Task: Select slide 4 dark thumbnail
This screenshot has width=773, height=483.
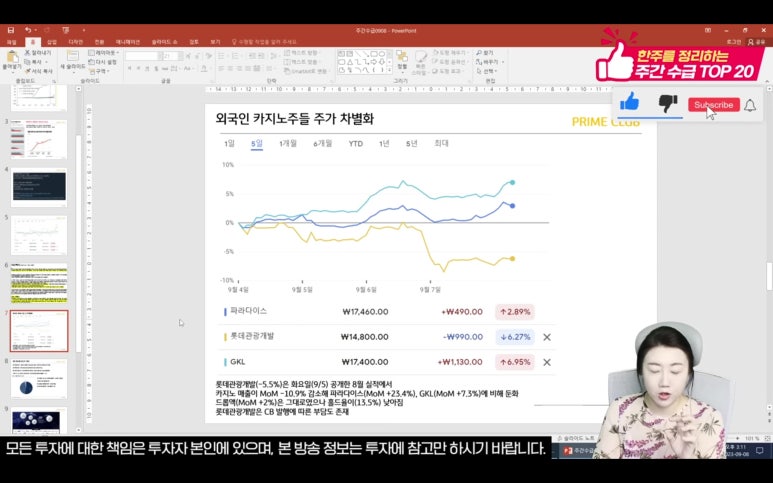Action: (39, 187)
